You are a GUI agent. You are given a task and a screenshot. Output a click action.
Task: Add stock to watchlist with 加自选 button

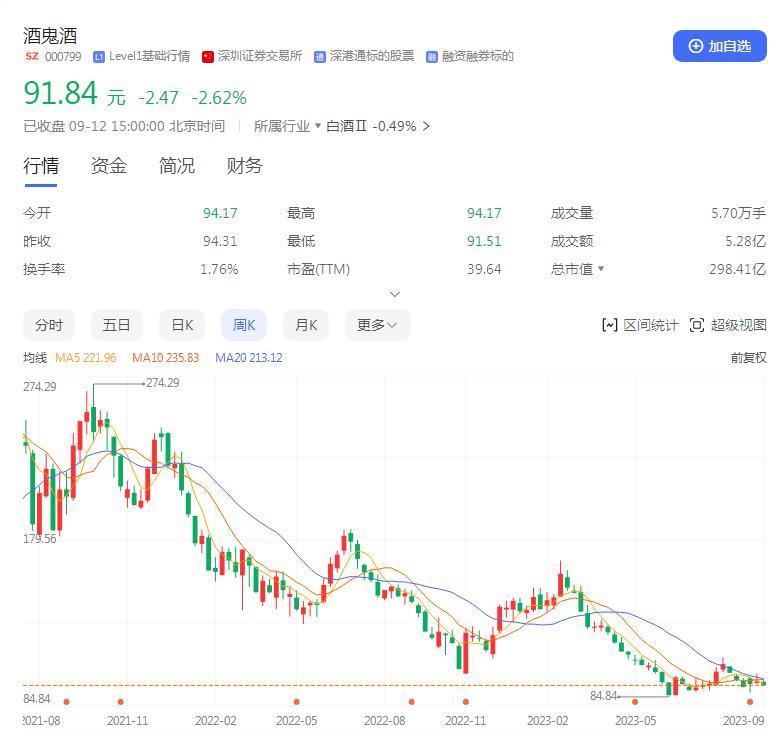[x=719, y=46]
